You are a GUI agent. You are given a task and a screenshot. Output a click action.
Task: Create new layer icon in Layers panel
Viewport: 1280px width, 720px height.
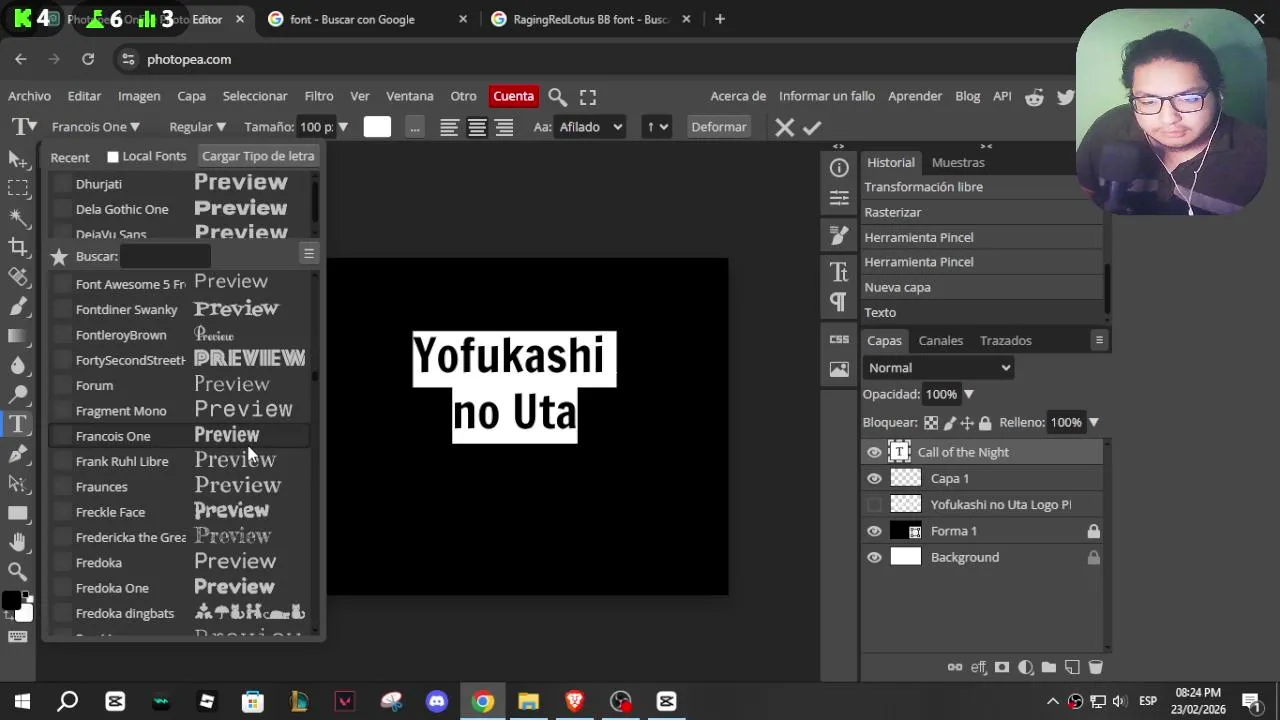coord(1072,667)
